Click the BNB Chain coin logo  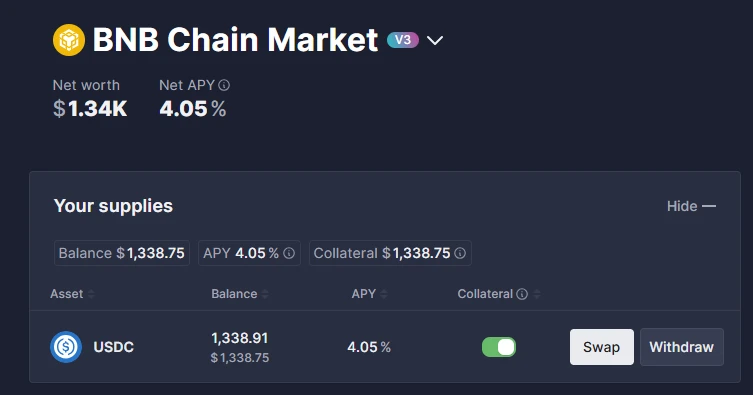coord(69,40)
